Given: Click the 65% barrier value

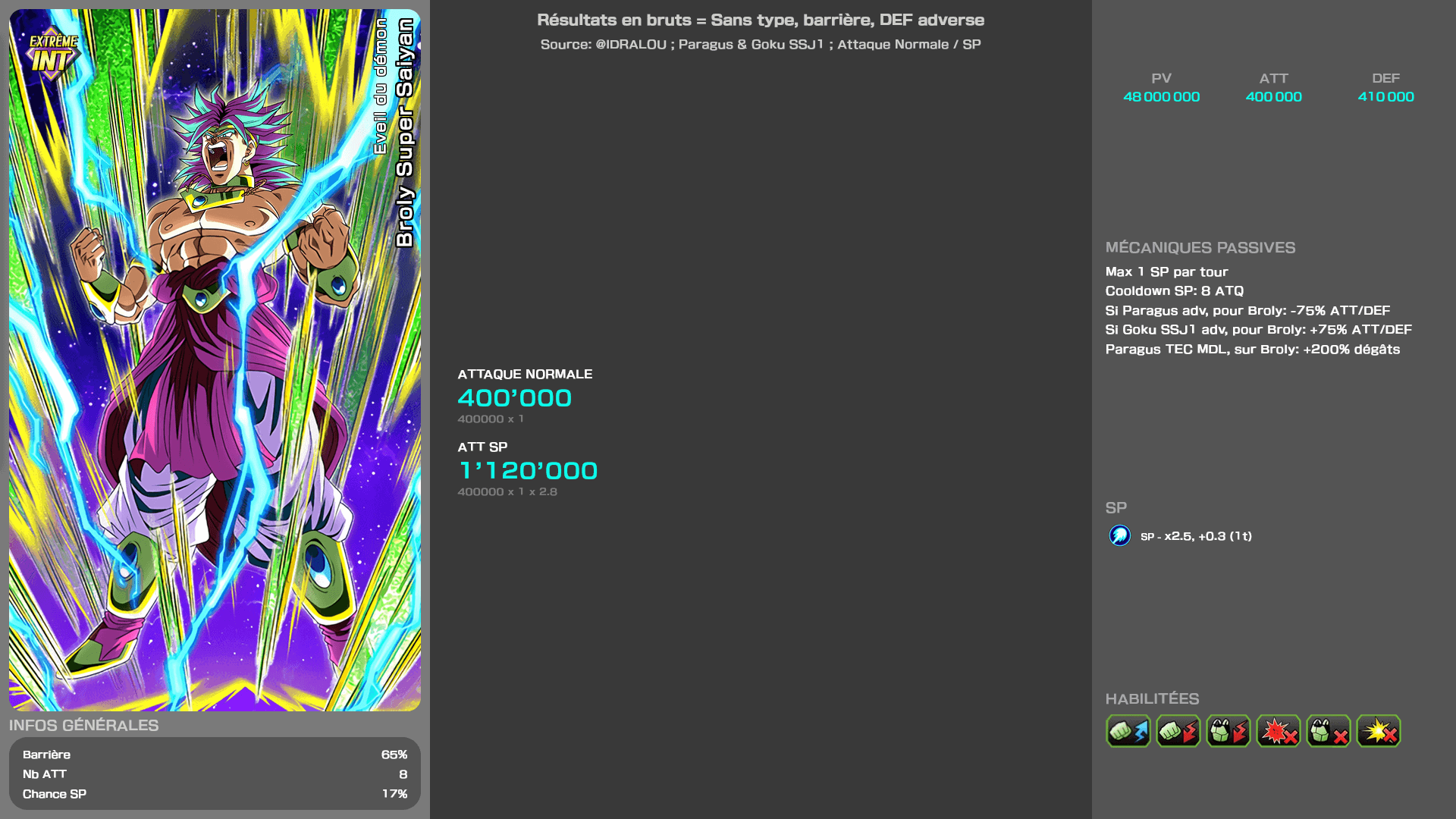Looking at the screenshot, I should [394, 755].
